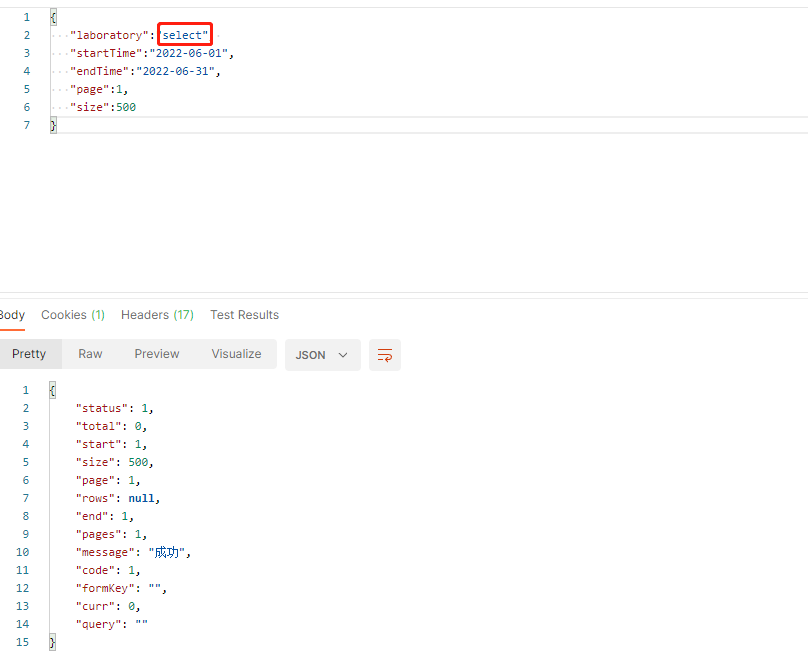Image resolution: width=808 pixels, height=665 pixels.
Task: Click the highlighted select laboratory value
Action: click(184, 34)
